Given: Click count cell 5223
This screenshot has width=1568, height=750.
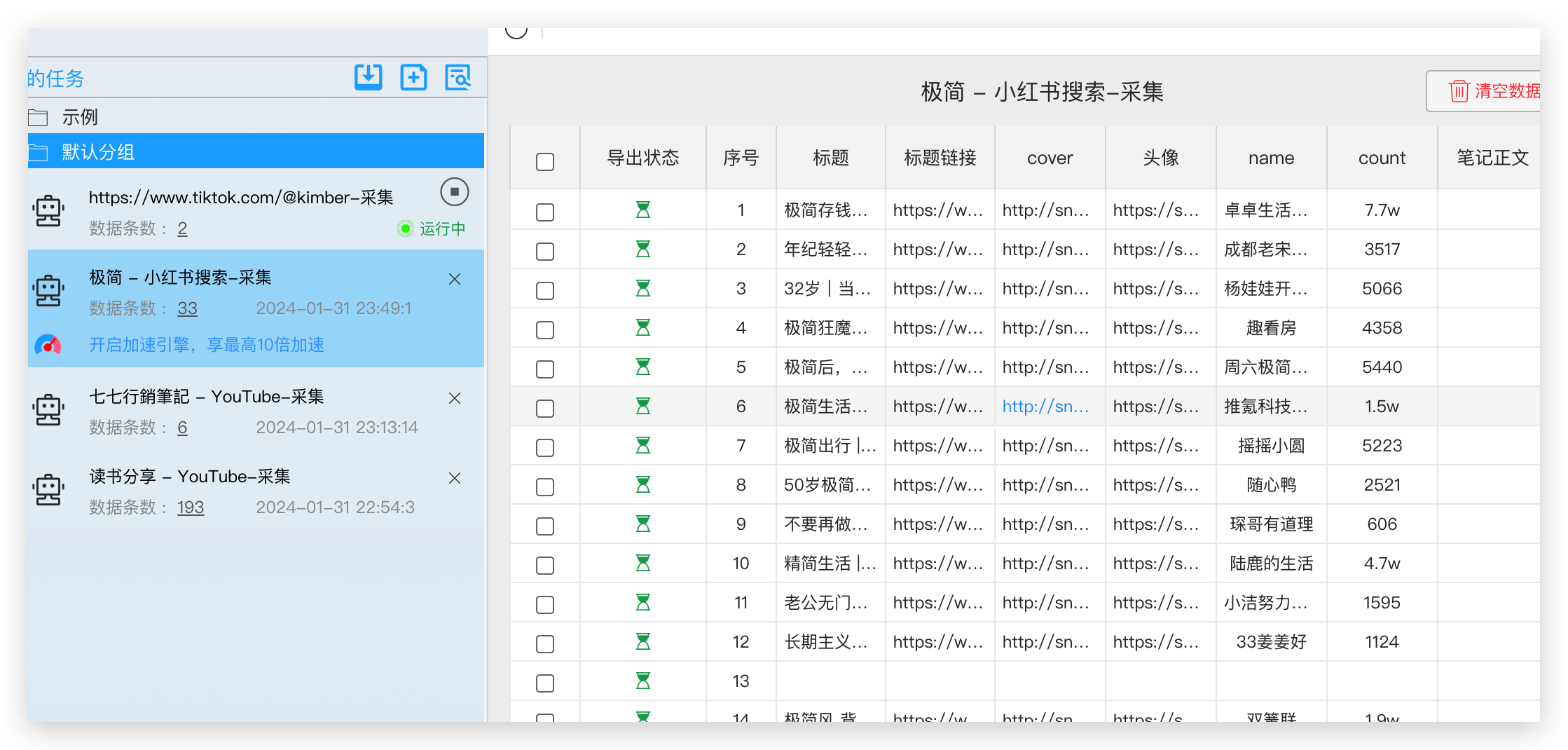Looking at the screenshot, I should [1382, 446].
